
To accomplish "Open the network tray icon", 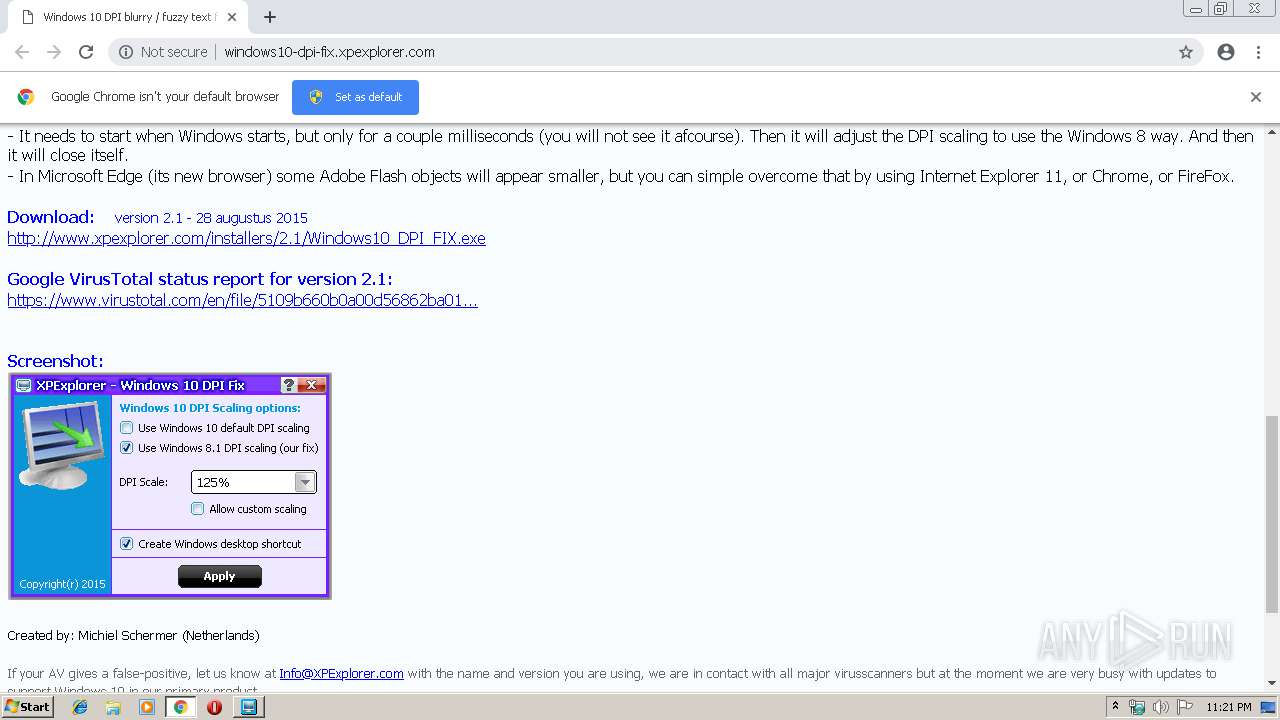I will coord(1137,707).
